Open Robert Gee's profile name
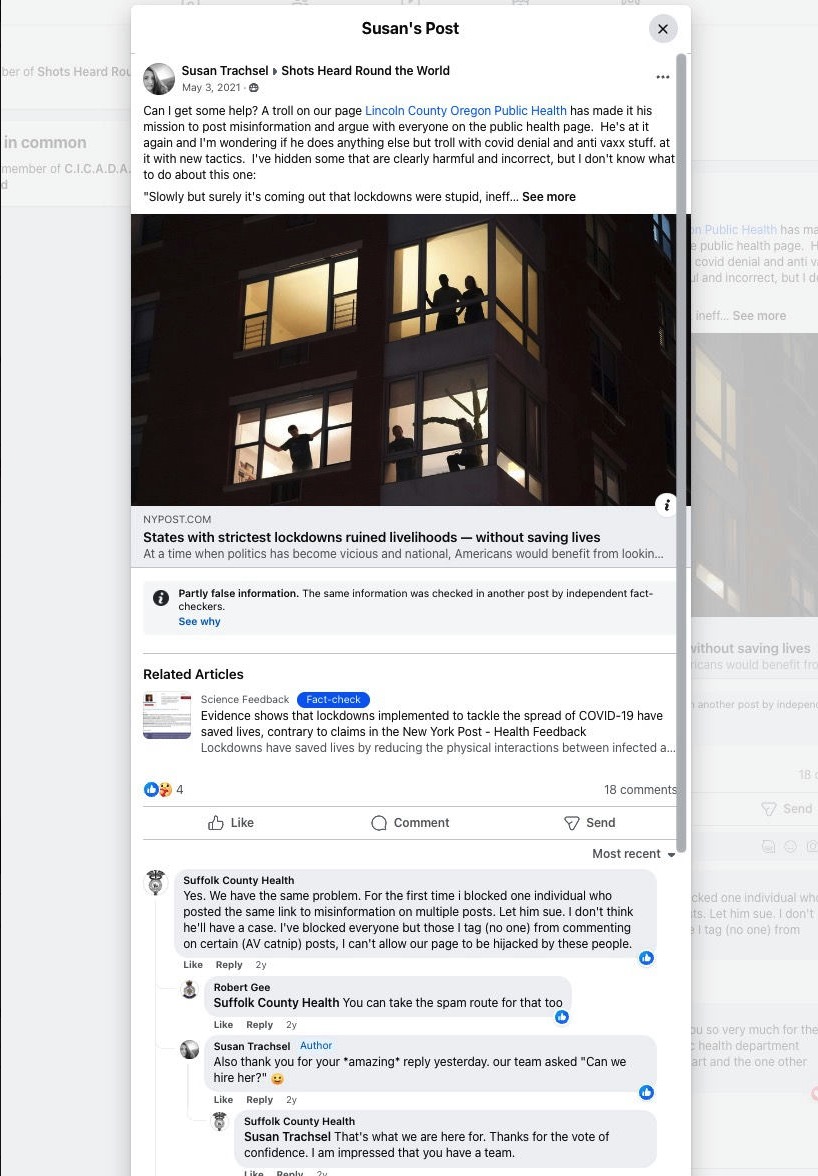 tap(241, 987)
